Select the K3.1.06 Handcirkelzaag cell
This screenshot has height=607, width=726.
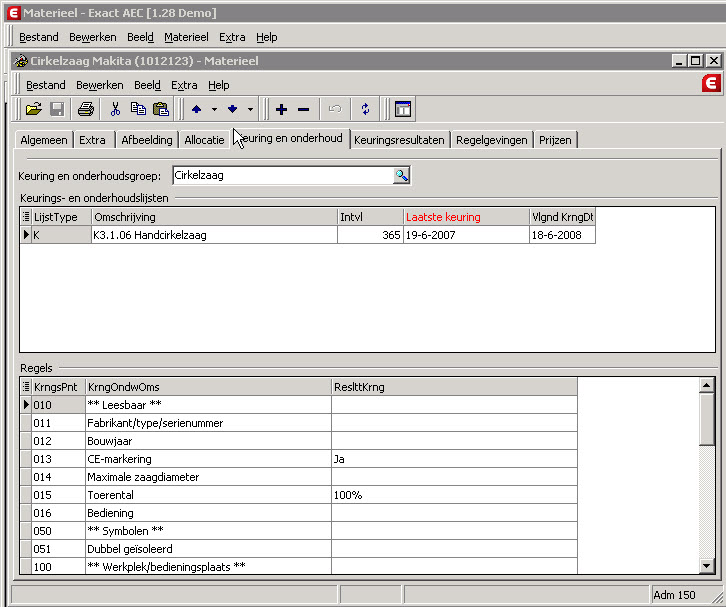pos(214,235)
